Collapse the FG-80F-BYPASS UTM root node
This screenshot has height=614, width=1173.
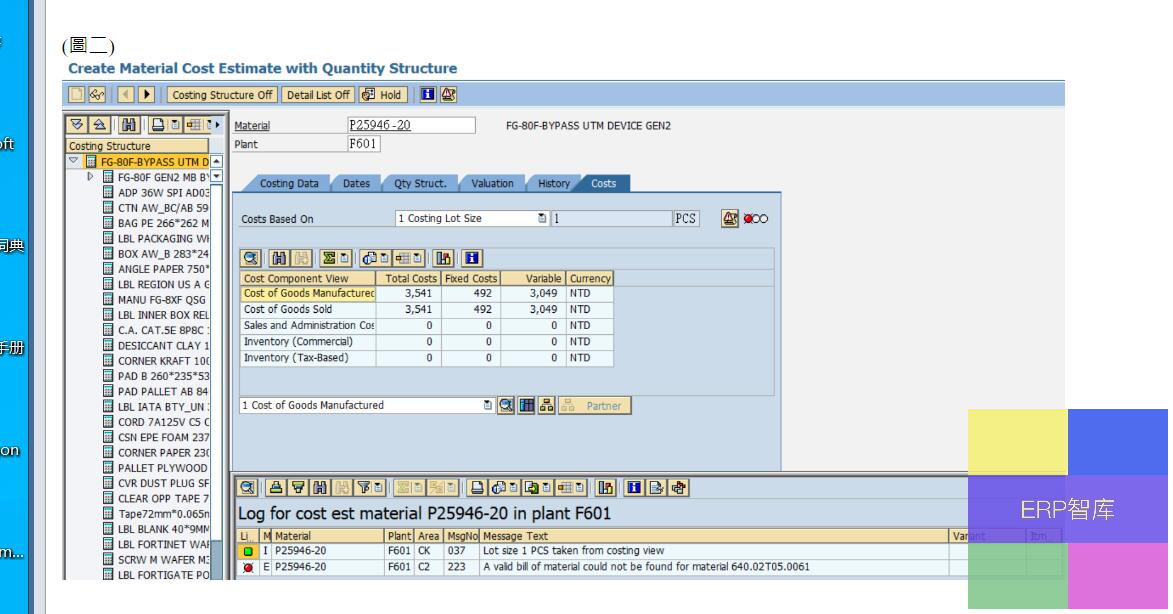pyautogui.click(x=73, y=161)
